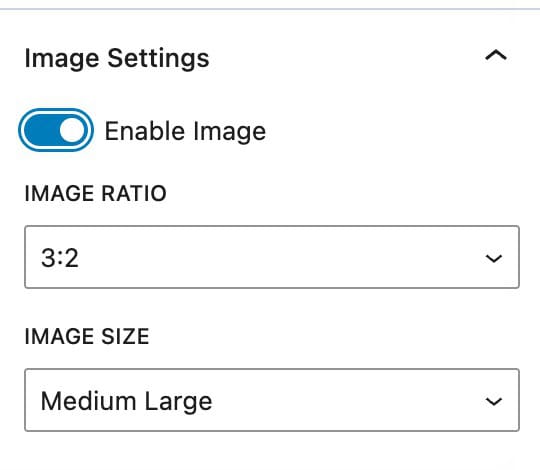Change image size from Medium Large

[272, 400]
